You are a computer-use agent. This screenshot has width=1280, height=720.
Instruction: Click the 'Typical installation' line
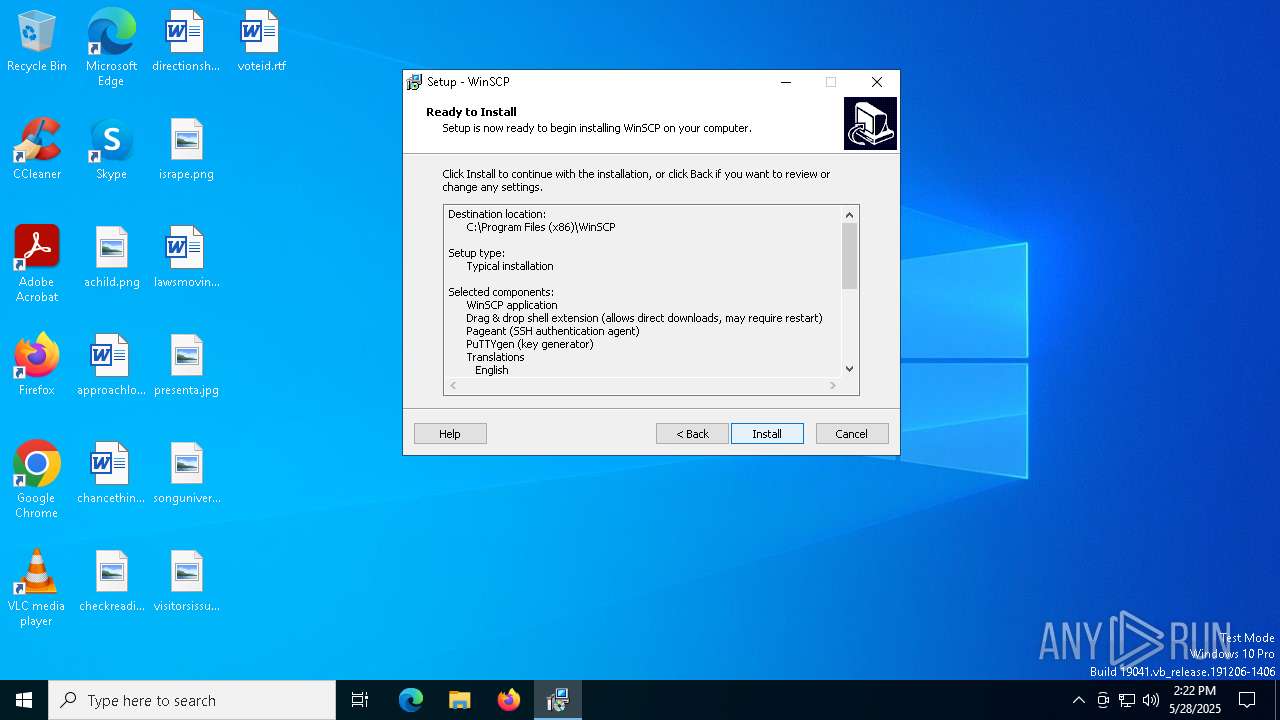click(510, 266)
